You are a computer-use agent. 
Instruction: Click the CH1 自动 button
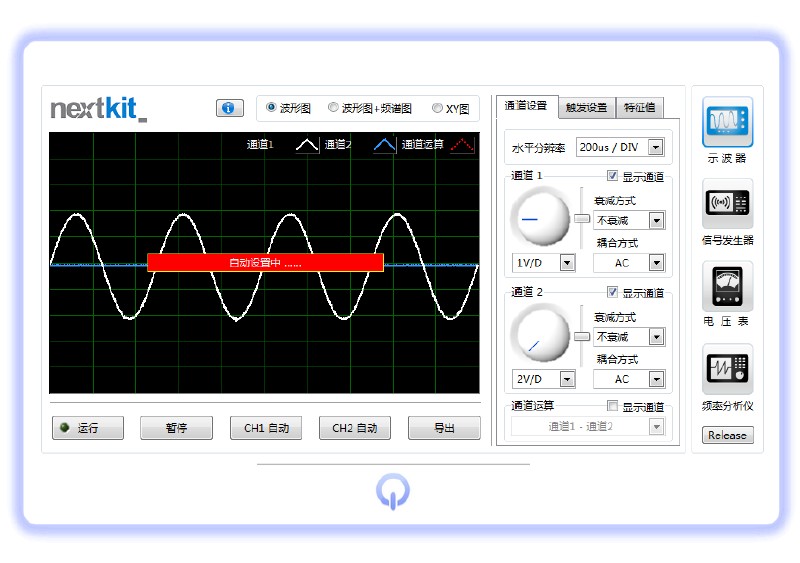point(266,428)
